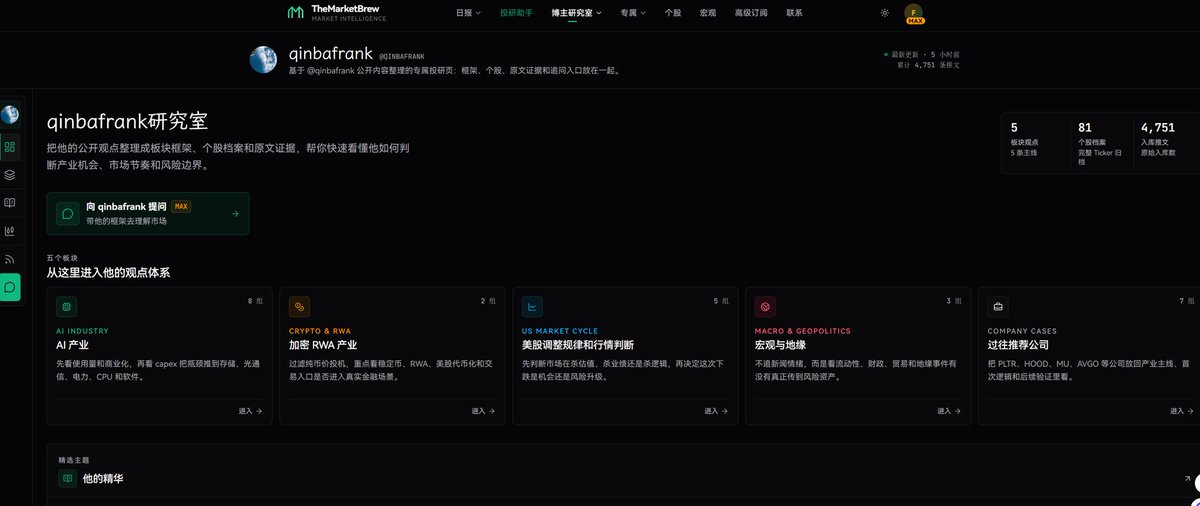Expand the 日报 dropdown menu
Screen dimensions: 1200x506
pos(468,13)
